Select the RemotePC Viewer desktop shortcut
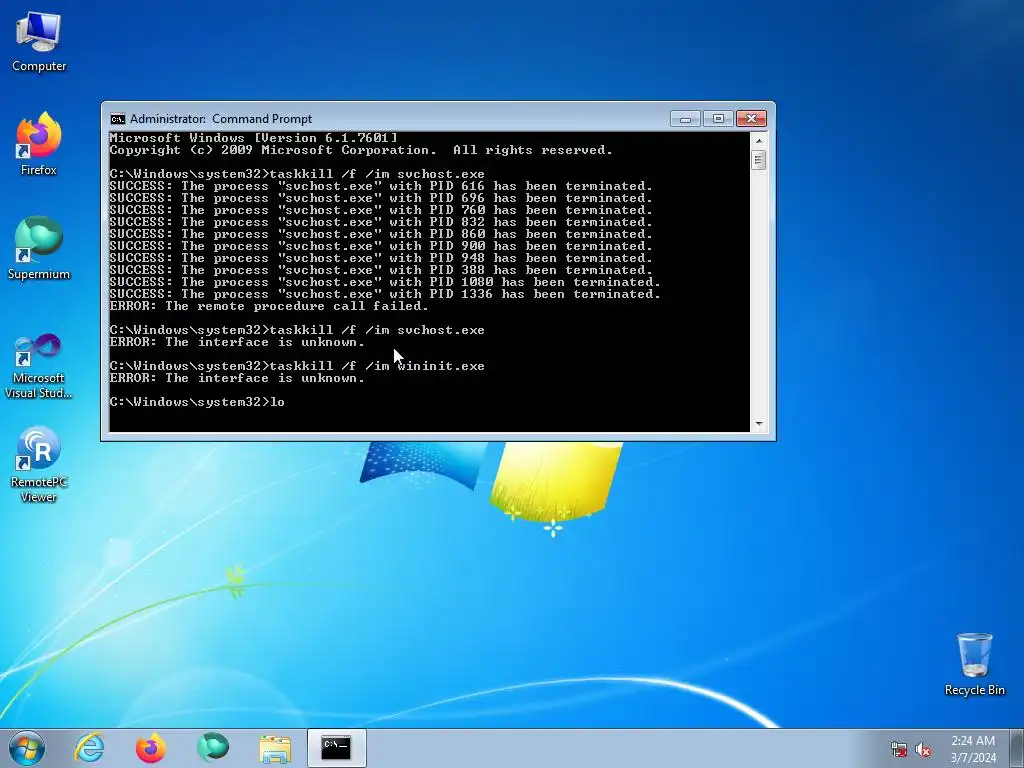Image resolution: width=1024 pixels, height=768 pixels. pos(39,465)
